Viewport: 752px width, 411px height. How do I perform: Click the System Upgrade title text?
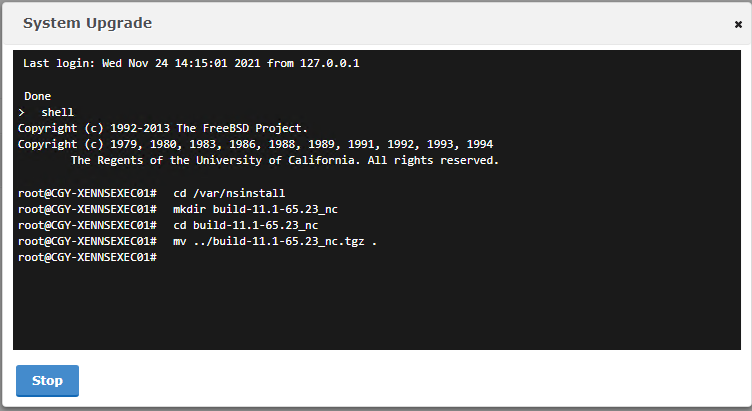coord(87,23)
